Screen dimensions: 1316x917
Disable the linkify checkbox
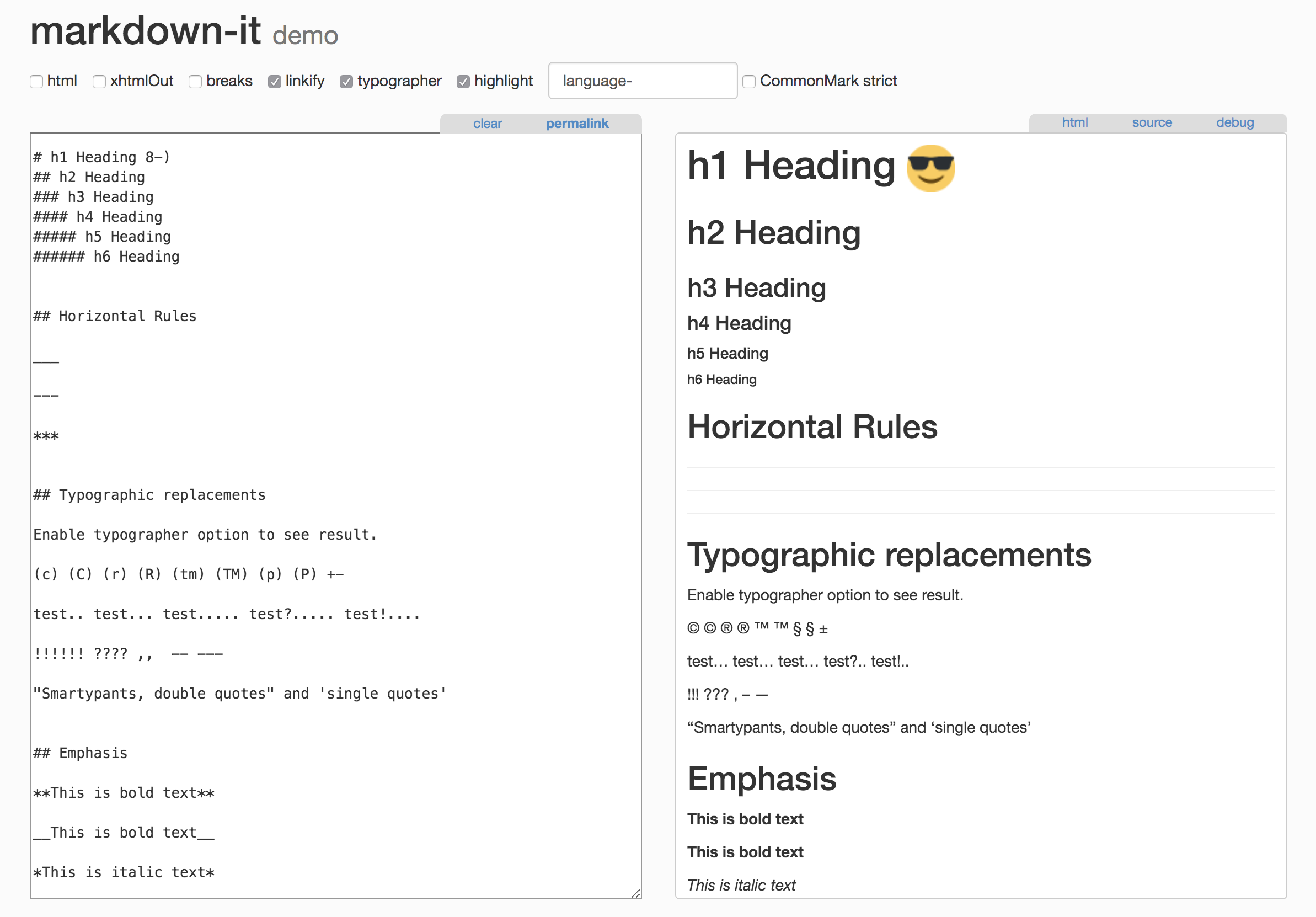[275, 82]
